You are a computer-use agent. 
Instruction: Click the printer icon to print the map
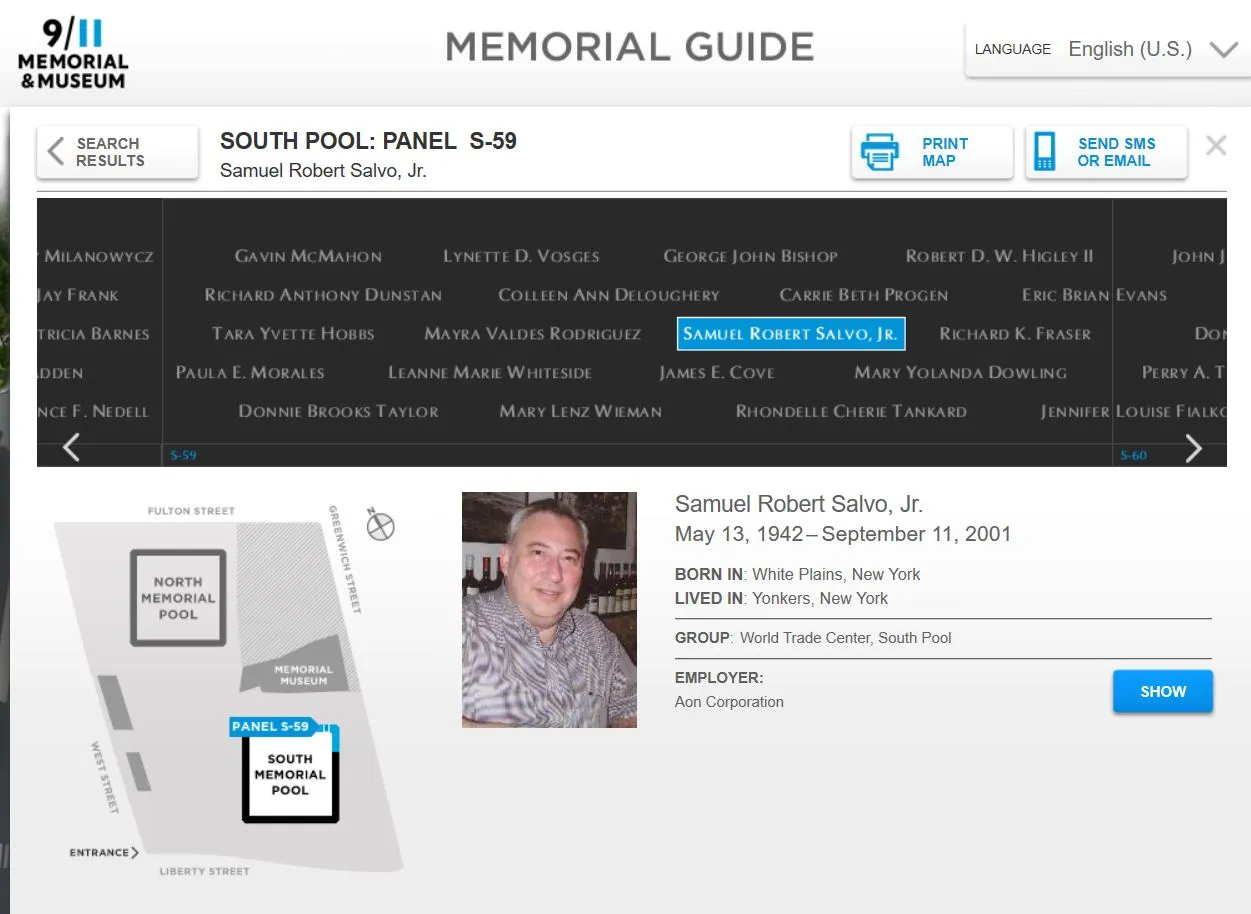pyautogui.click(x=880, y=150)
